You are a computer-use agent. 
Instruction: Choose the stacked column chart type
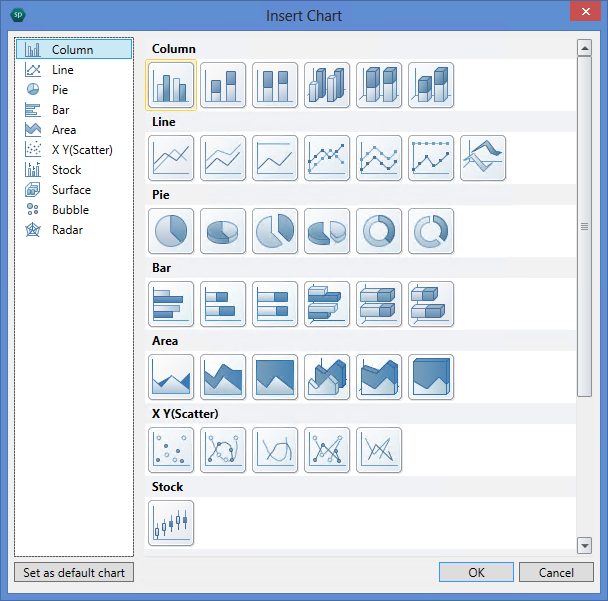[223, 85]
